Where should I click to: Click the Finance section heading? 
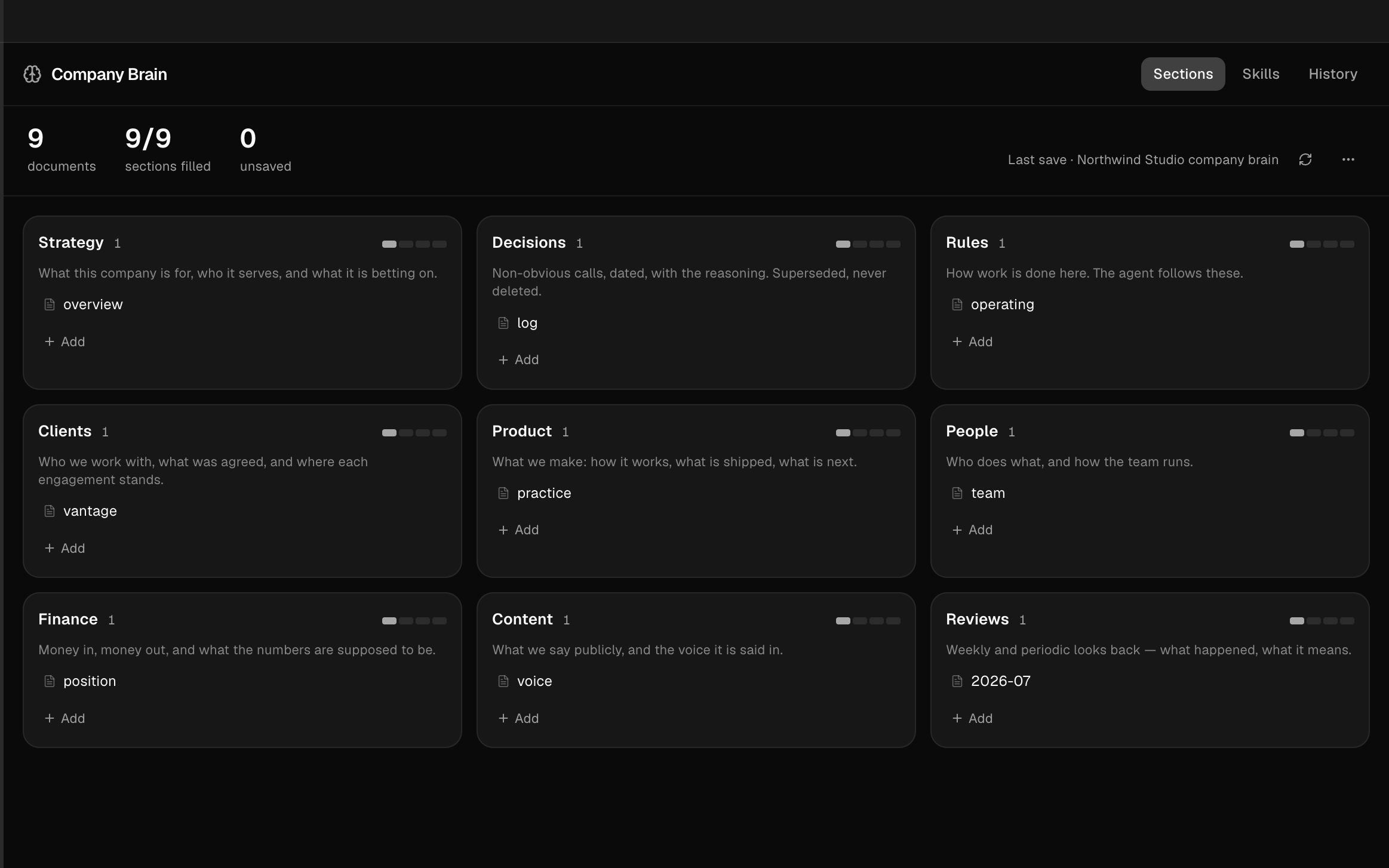(67, 619)
